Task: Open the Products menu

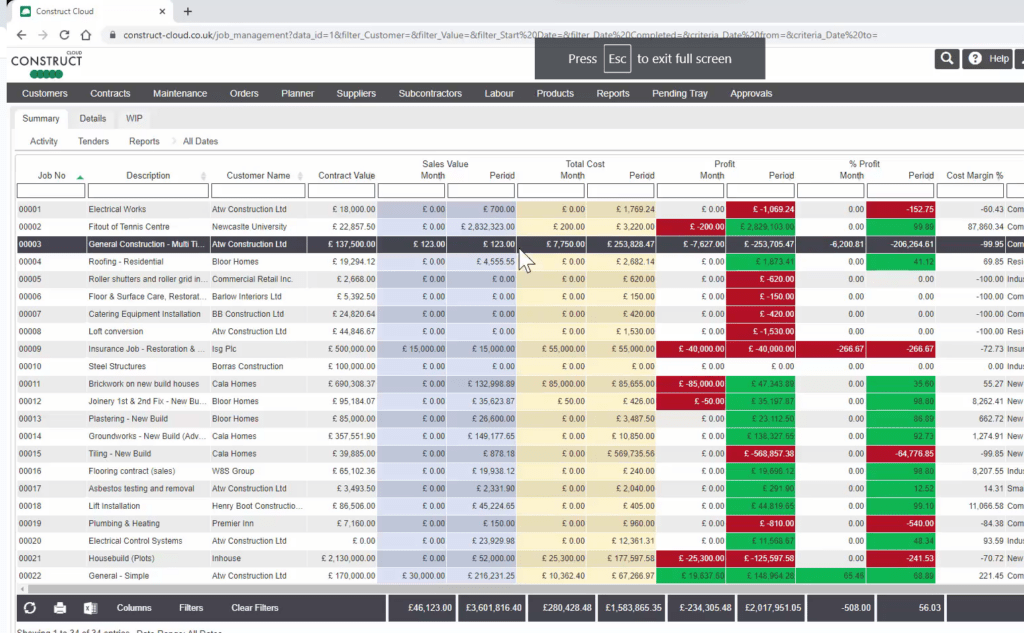Action: [x=555, y=93]
